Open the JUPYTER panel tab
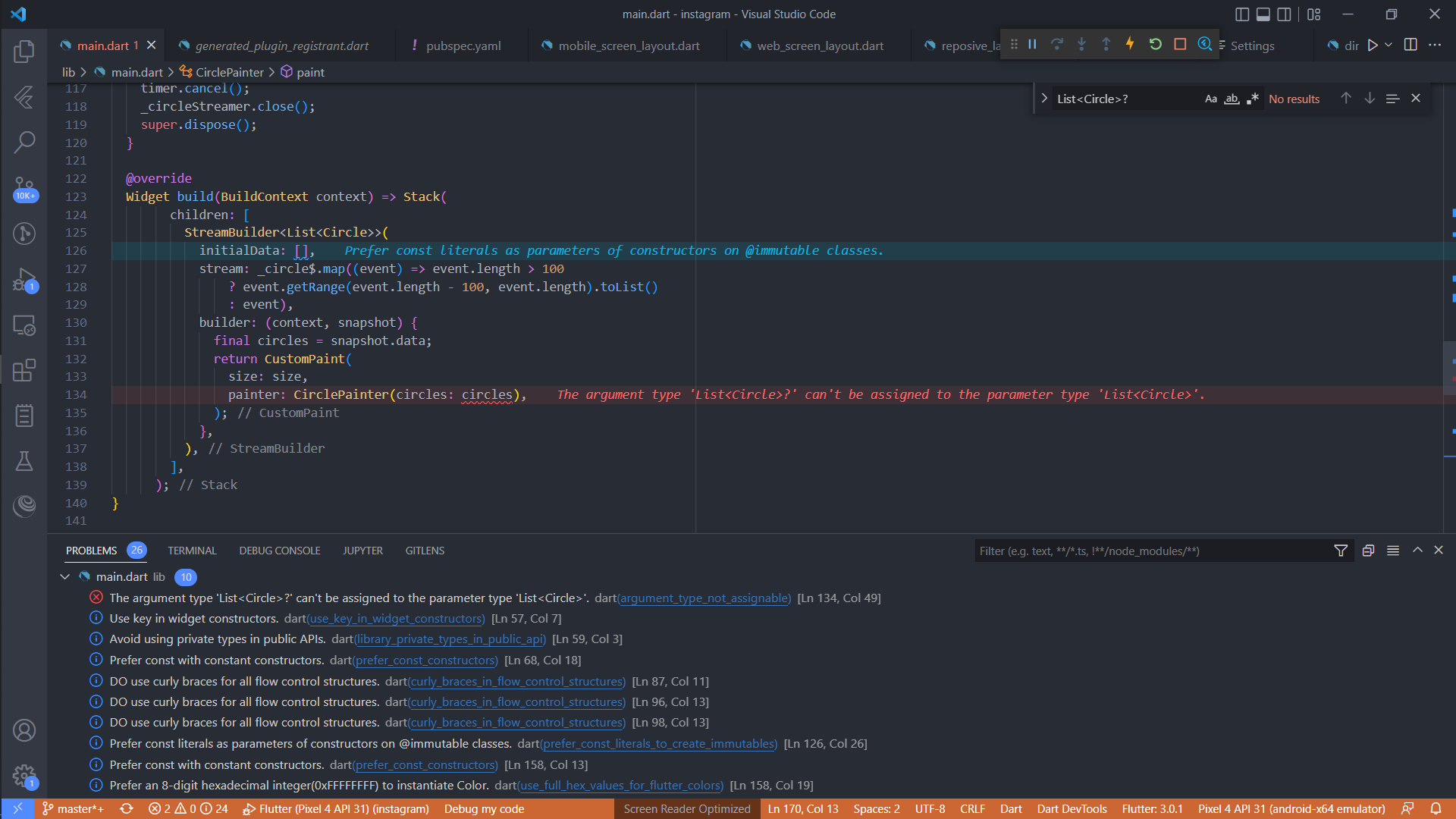The width and height of the screenshot is (1456, 819). pos(362,551)
